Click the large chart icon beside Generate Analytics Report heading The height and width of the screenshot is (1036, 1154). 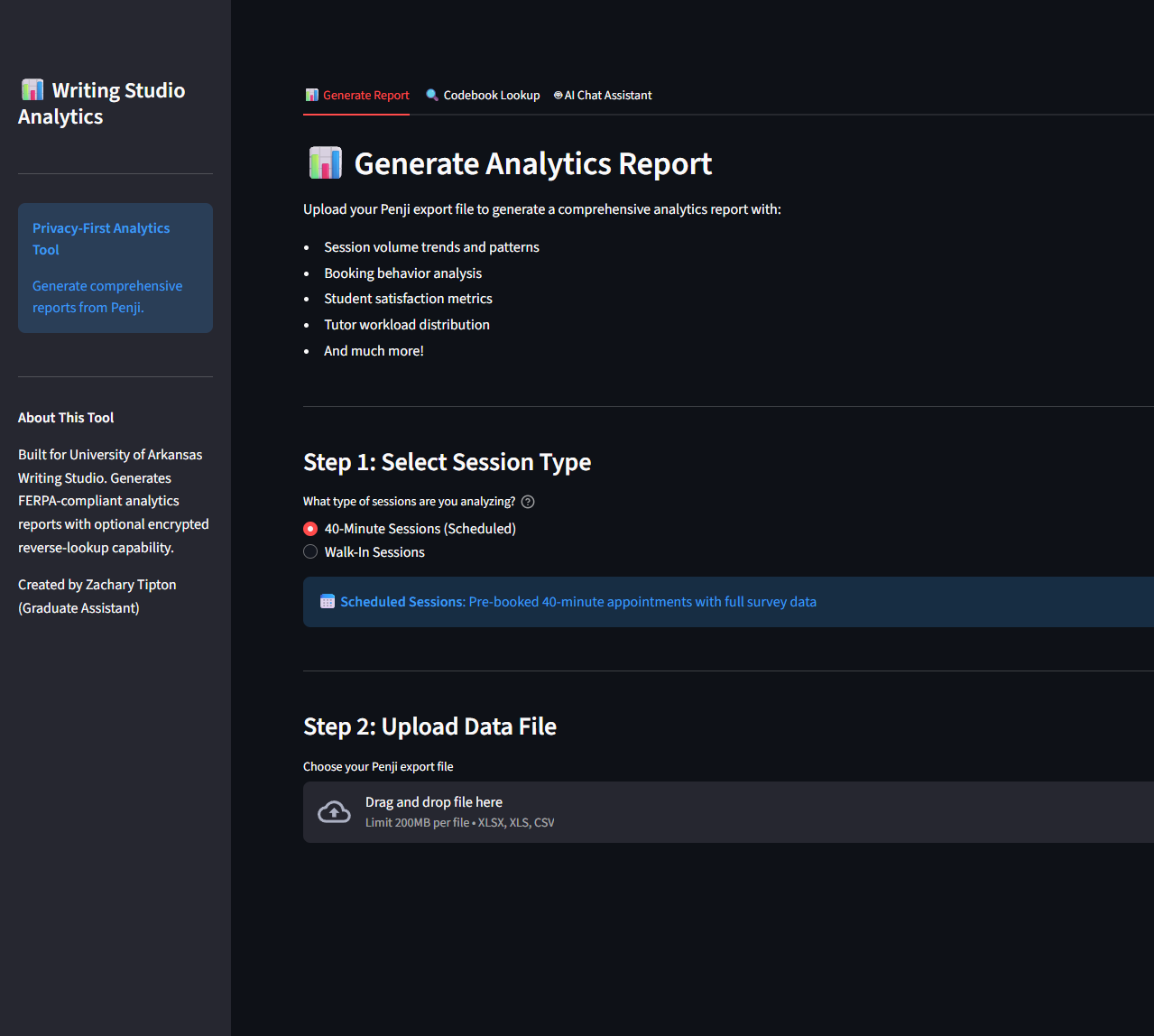pyautogui.click(x=325, y=163)
